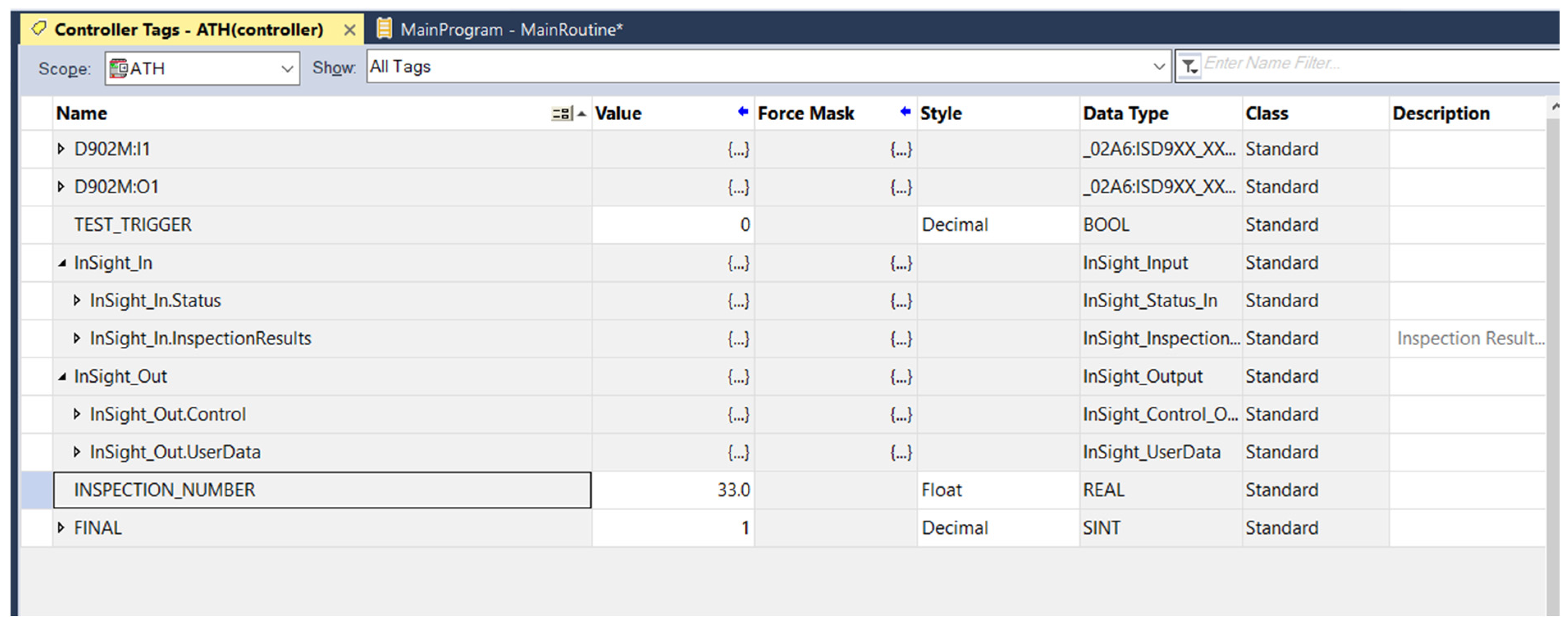
Task: Expand the FINAL tag bits
Action: coord(61,527)
